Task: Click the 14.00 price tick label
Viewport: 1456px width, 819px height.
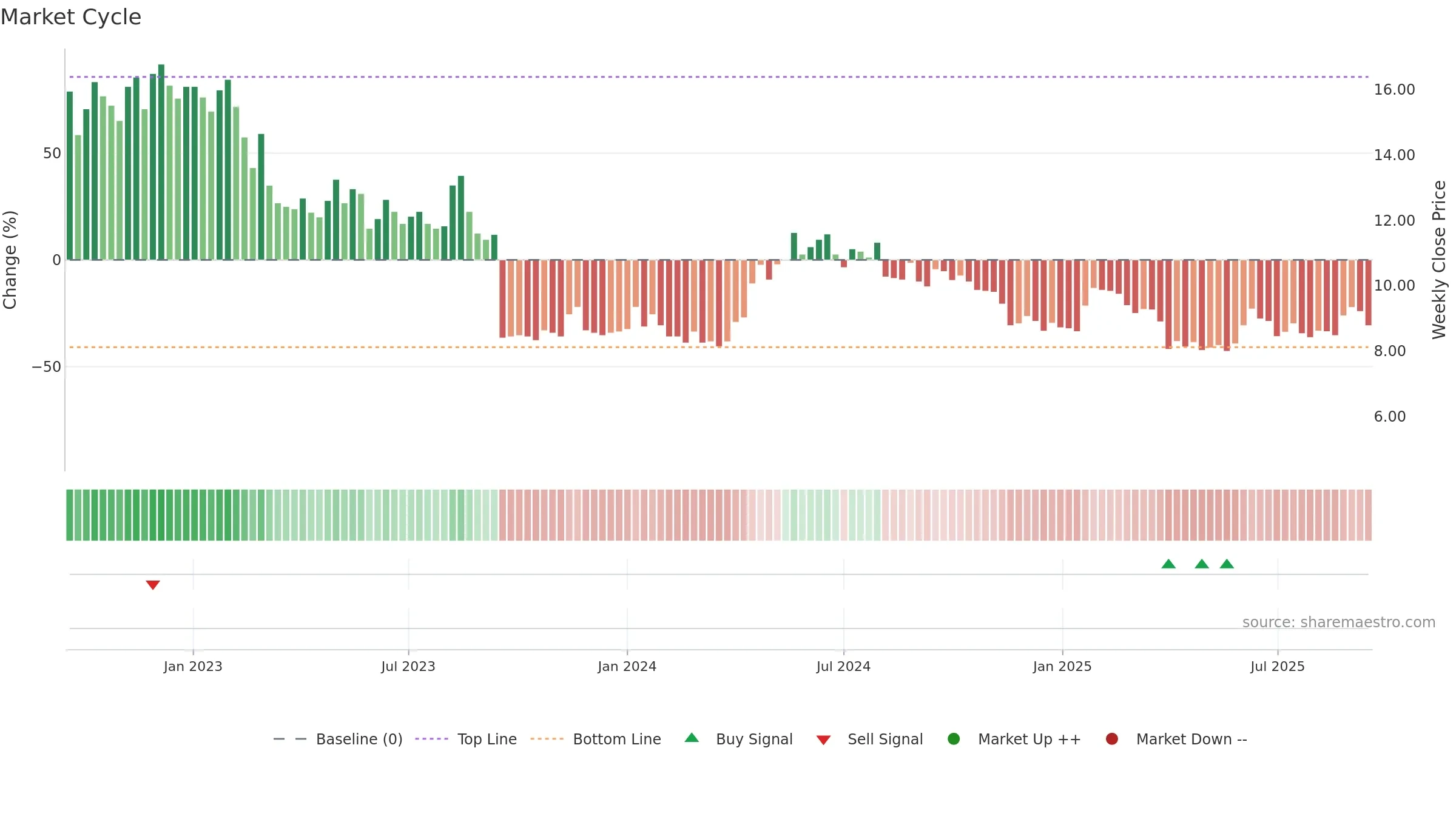Action: 1394,155
